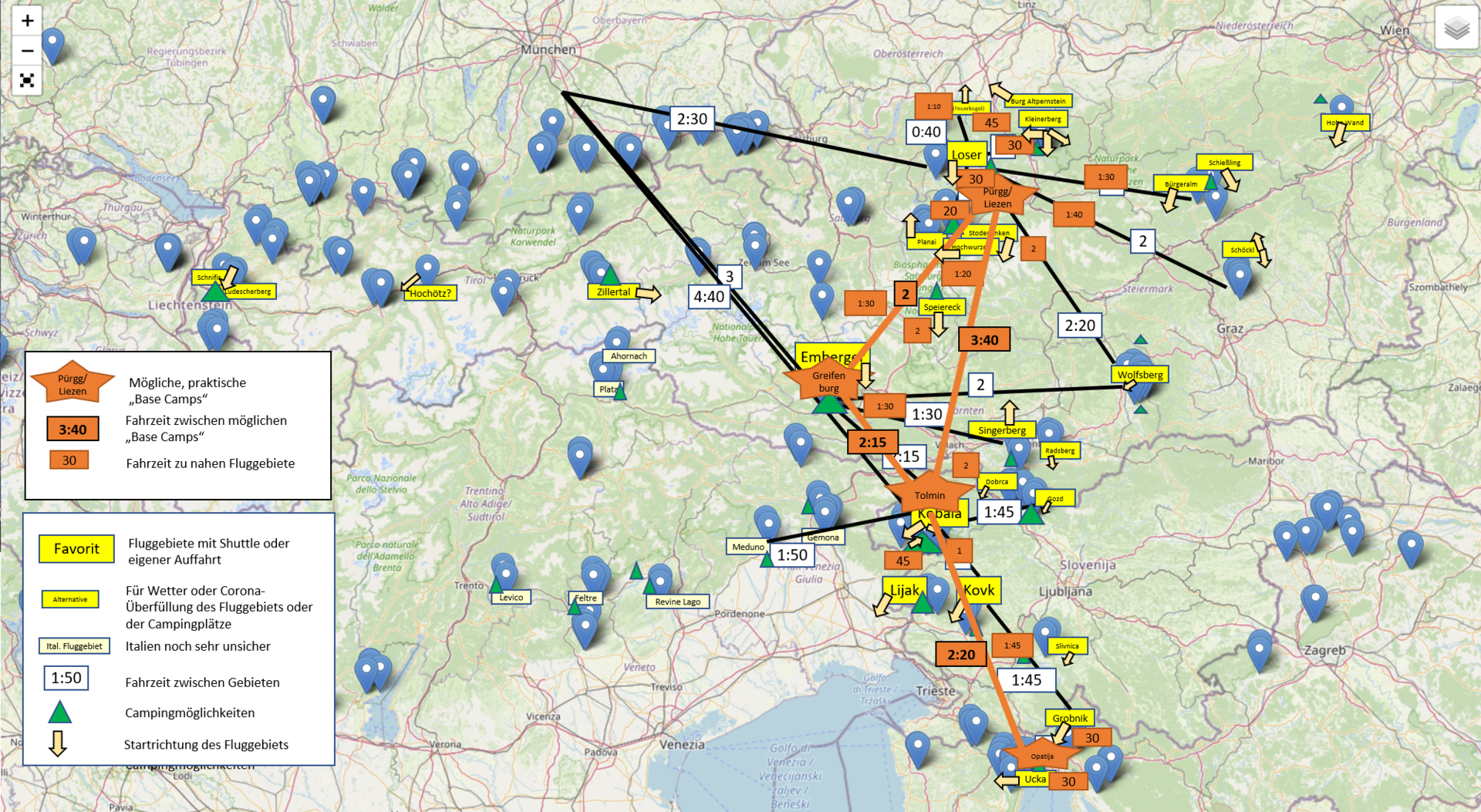The image size is (1481, 812).
Task: Click the Meduno Italian site label
Action: [747, 547]
